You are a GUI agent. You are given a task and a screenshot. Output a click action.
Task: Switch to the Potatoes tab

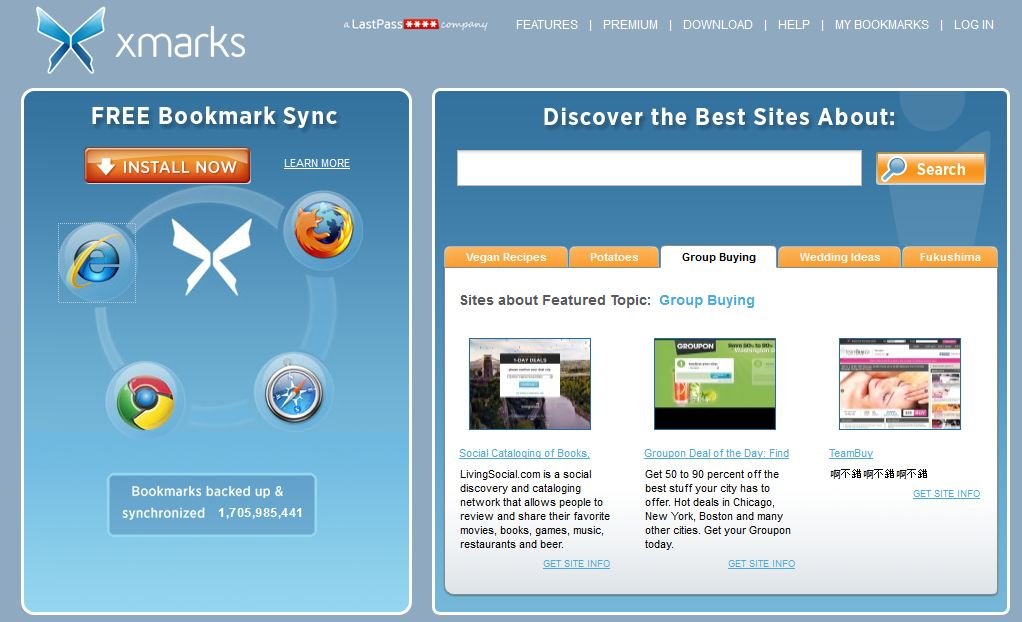tap(614, 257)
